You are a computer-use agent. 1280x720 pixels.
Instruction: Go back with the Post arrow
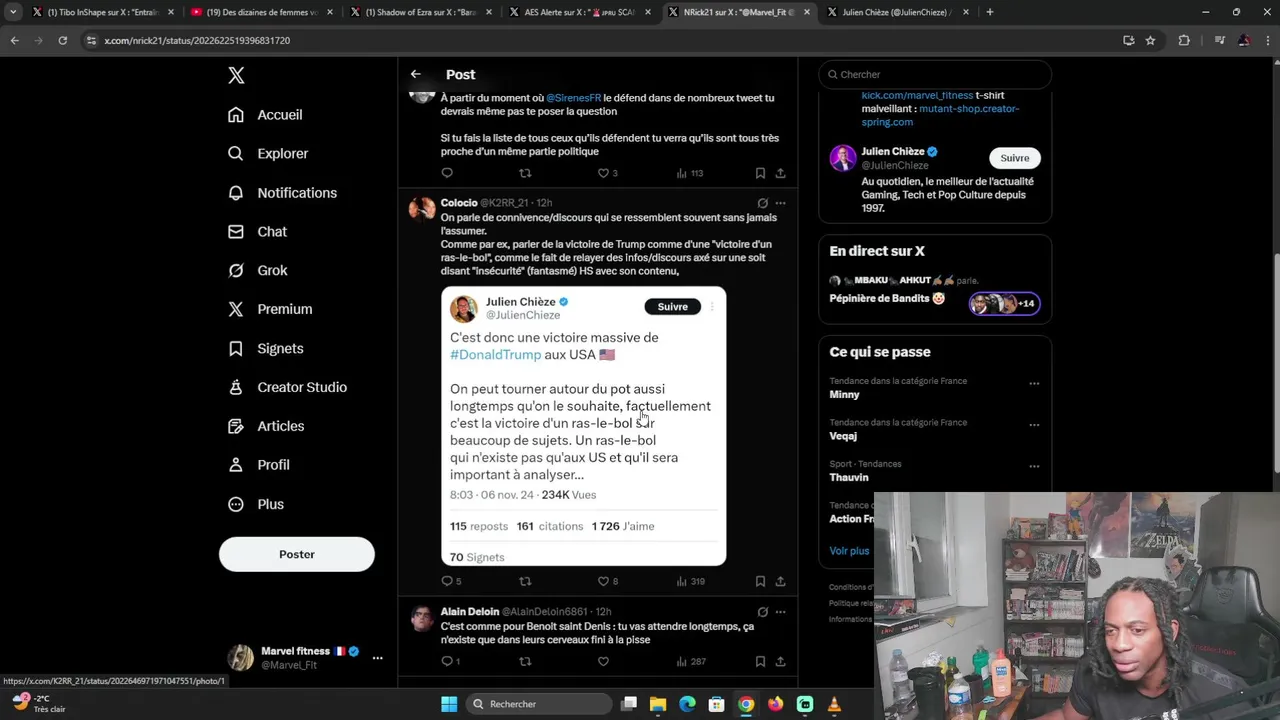tap(415, 74)
